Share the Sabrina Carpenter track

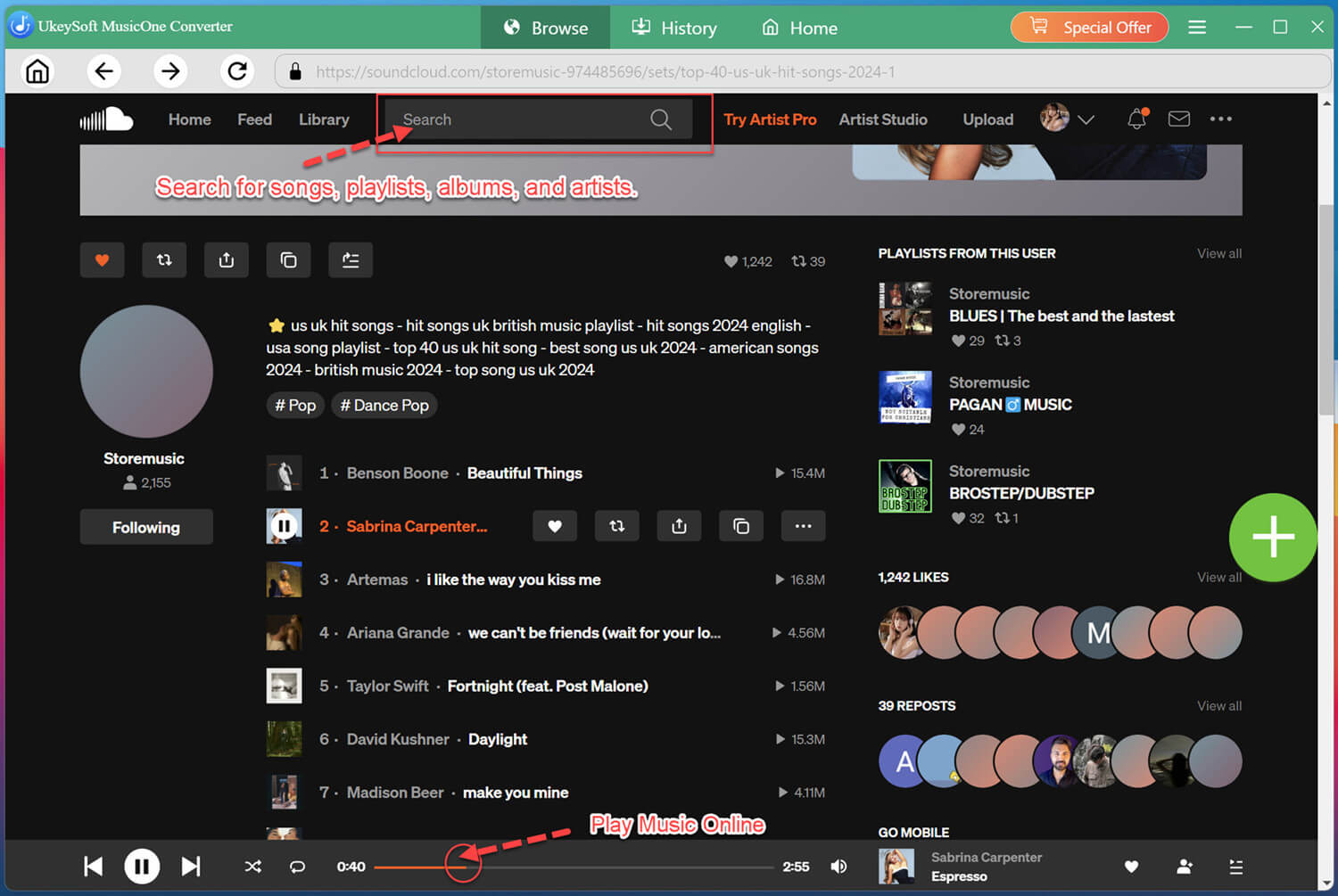pos(679,526)
